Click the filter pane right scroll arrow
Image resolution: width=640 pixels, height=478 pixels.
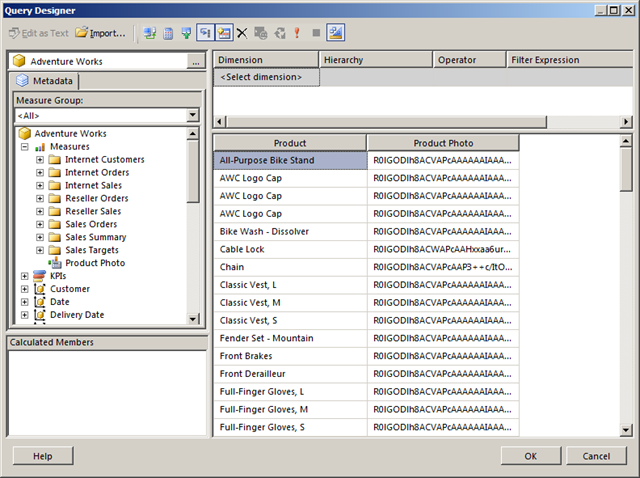click(626, 122)
